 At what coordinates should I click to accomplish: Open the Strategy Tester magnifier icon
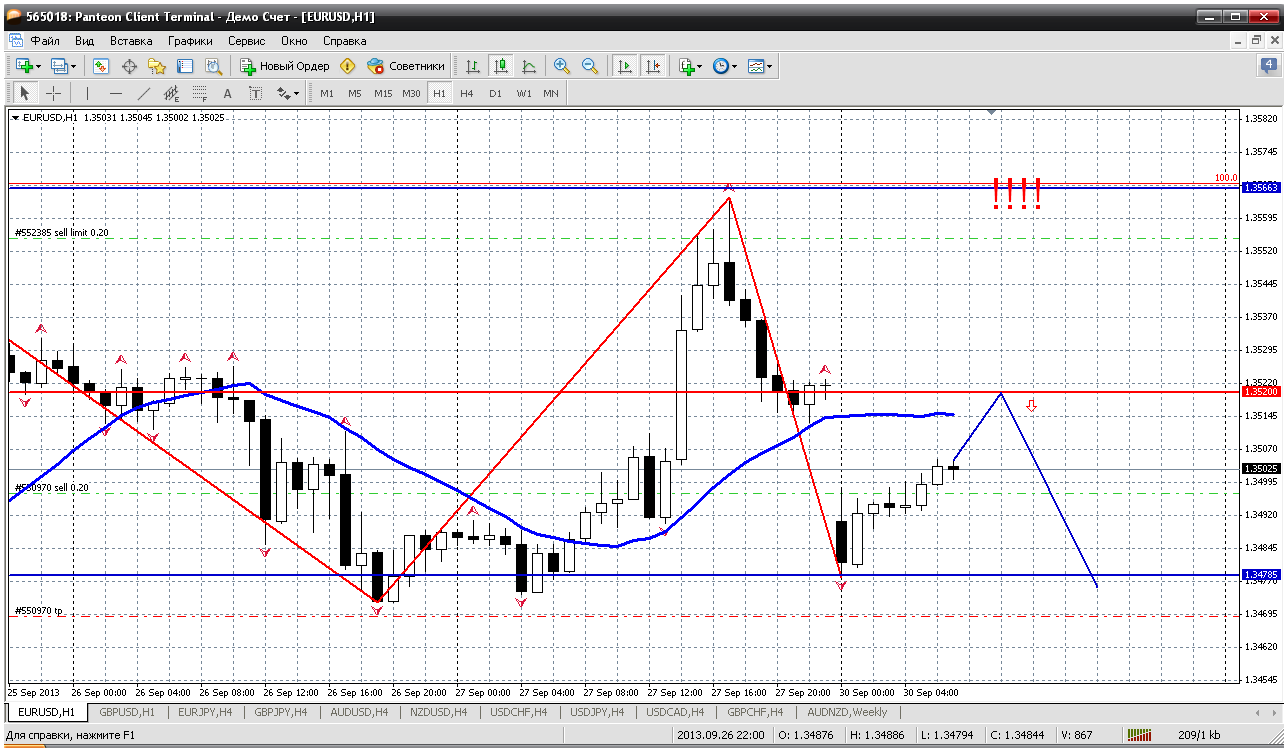[x=213, y=66]
